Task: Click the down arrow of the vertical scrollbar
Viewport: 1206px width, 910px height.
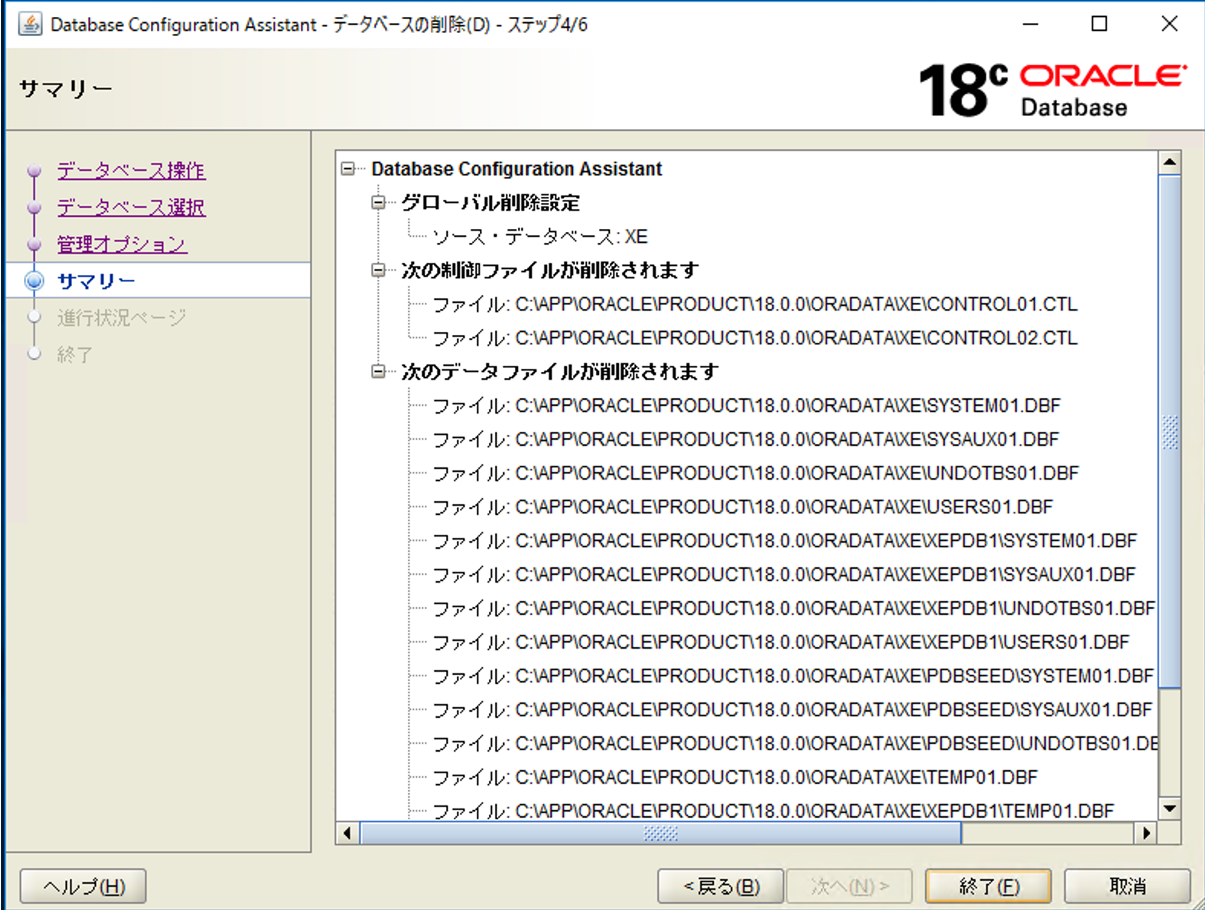Action: pyautogui.click(x=1168, y=809)
